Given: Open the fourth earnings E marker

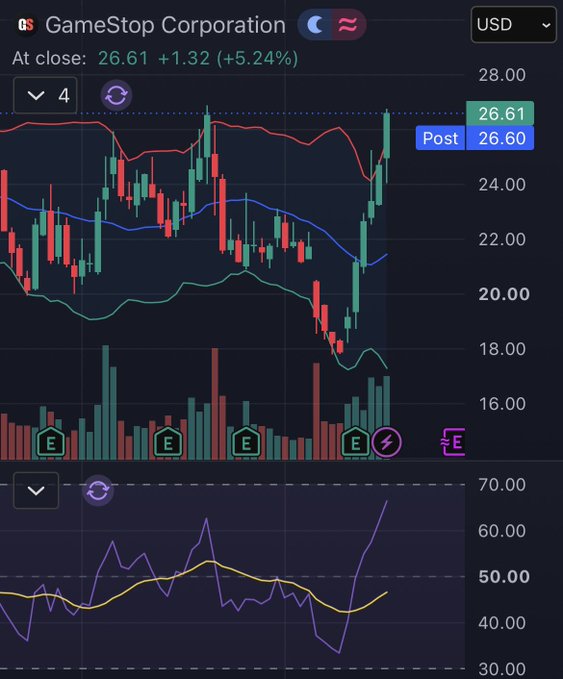Looking at the screenshot, I should [x=355, y=443].
